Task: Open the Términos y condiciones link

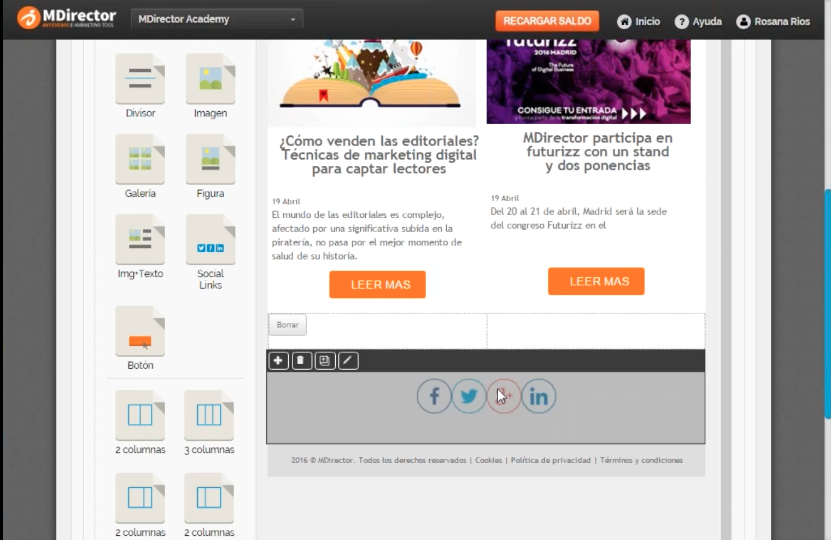Action: coord(641,460)
